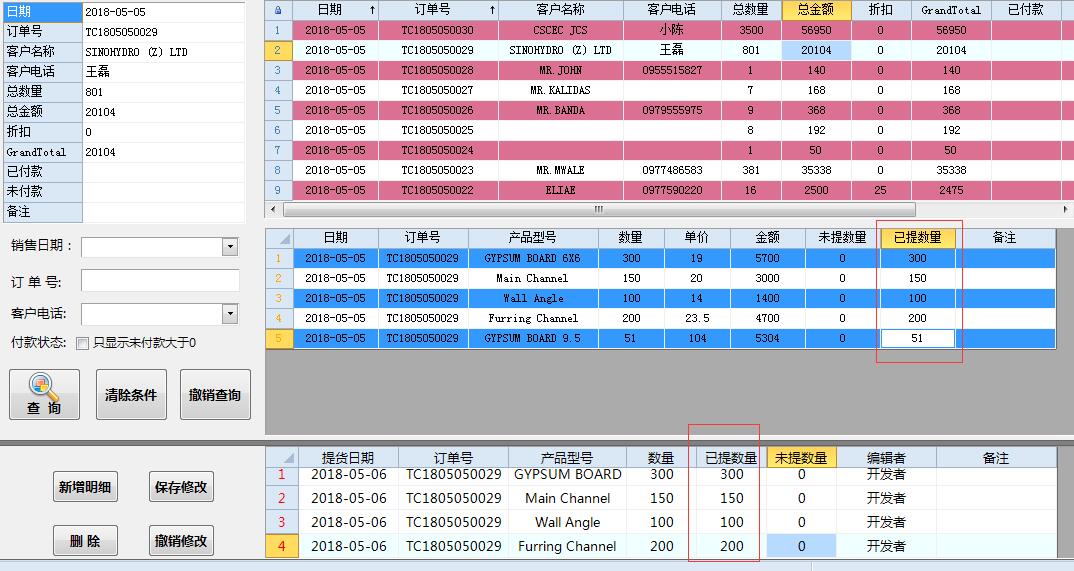Click top-left corner cell of middle grid
The image size is (1074, 571).
click(x=279, y=238)
